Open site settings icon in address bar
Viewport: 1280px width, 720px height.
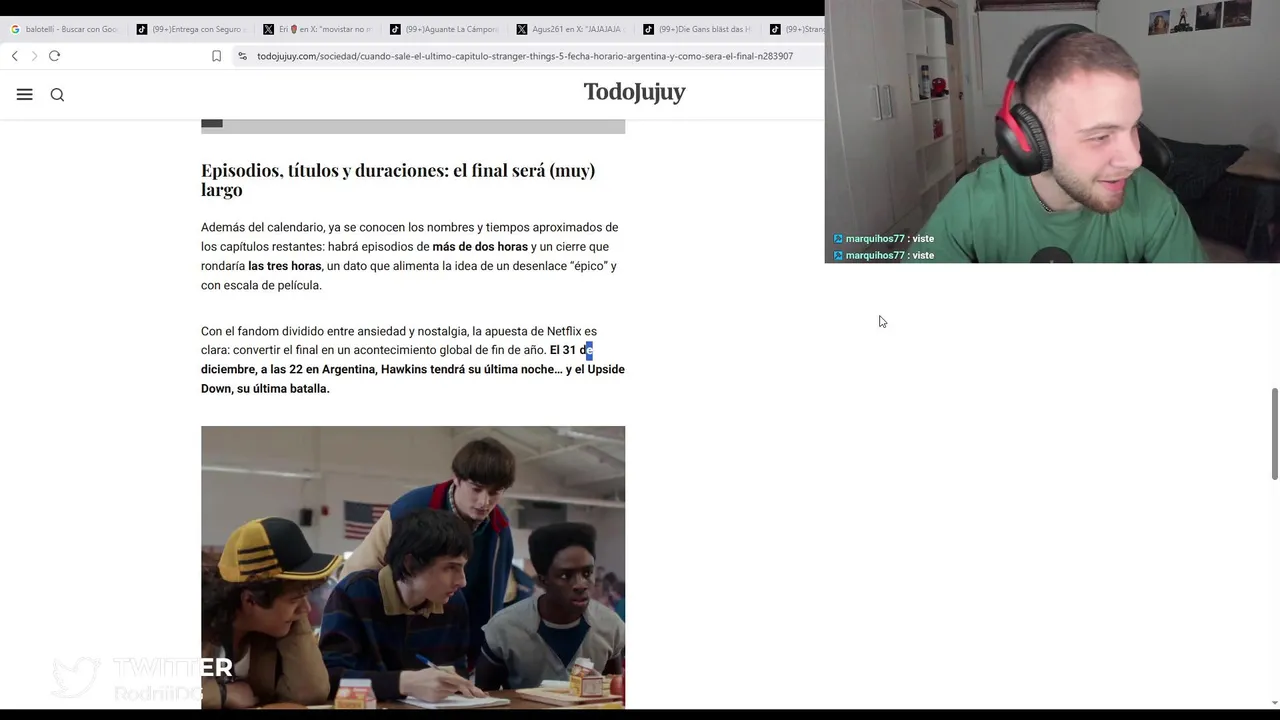coord(242,56)
